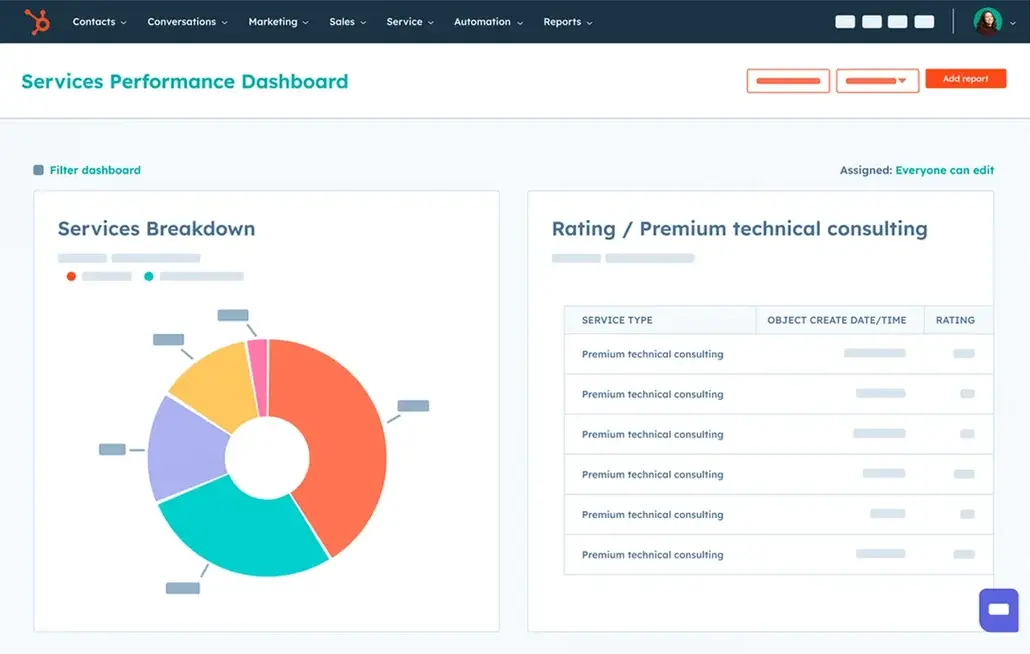
Task: Open the Marketing menu
Action: point(277,21)
